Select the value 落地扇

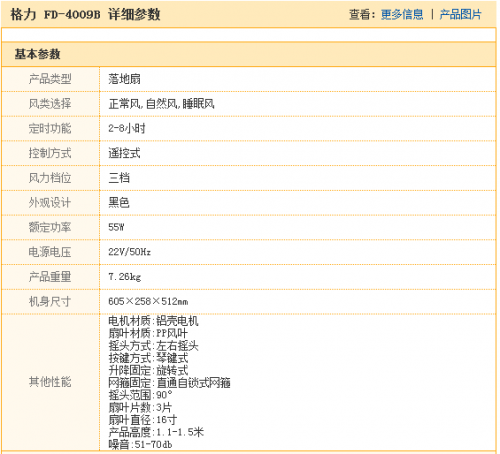pos(124,79)
